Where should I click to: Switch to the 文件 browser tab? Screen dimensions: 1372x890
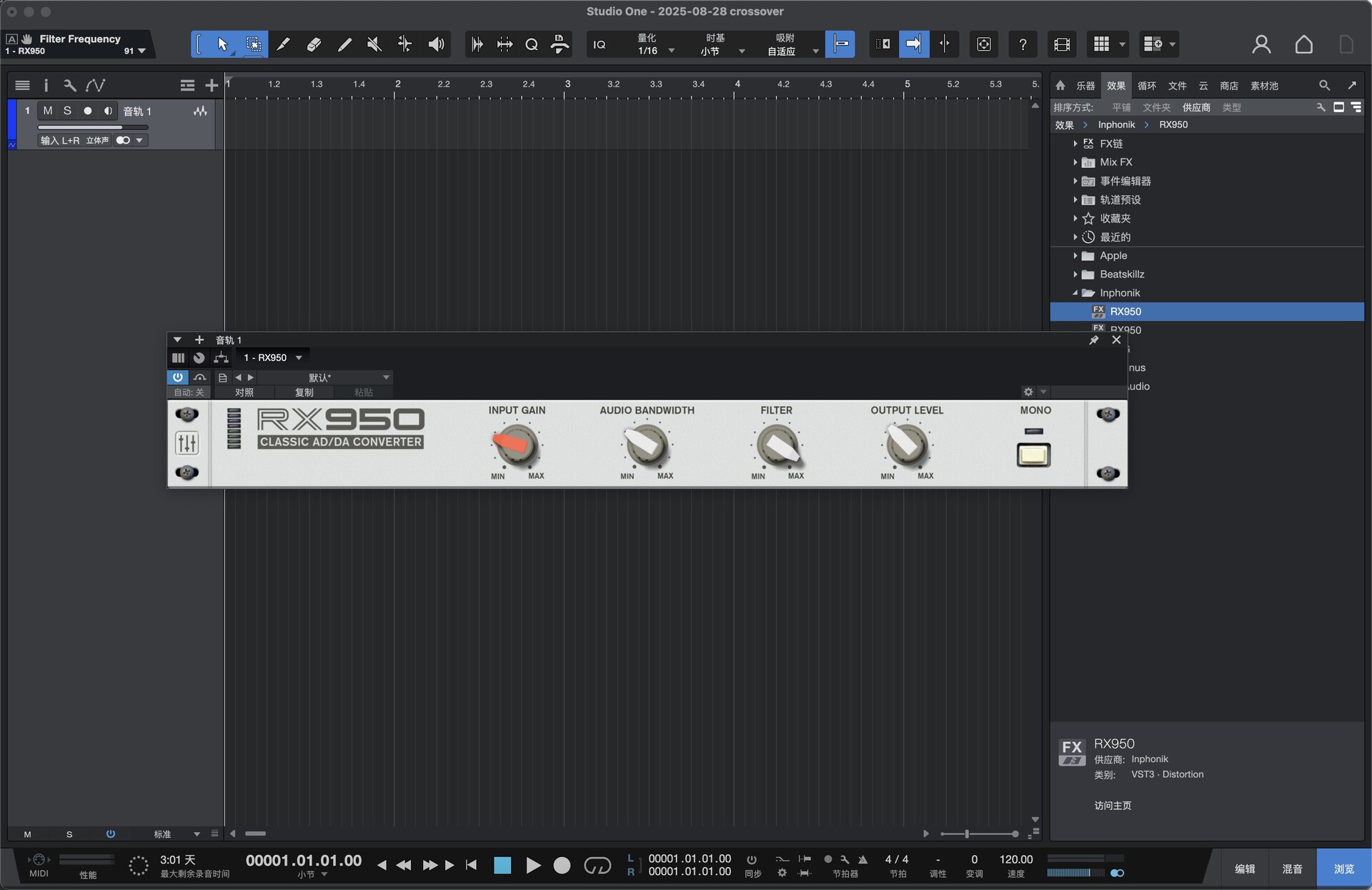1177,86
